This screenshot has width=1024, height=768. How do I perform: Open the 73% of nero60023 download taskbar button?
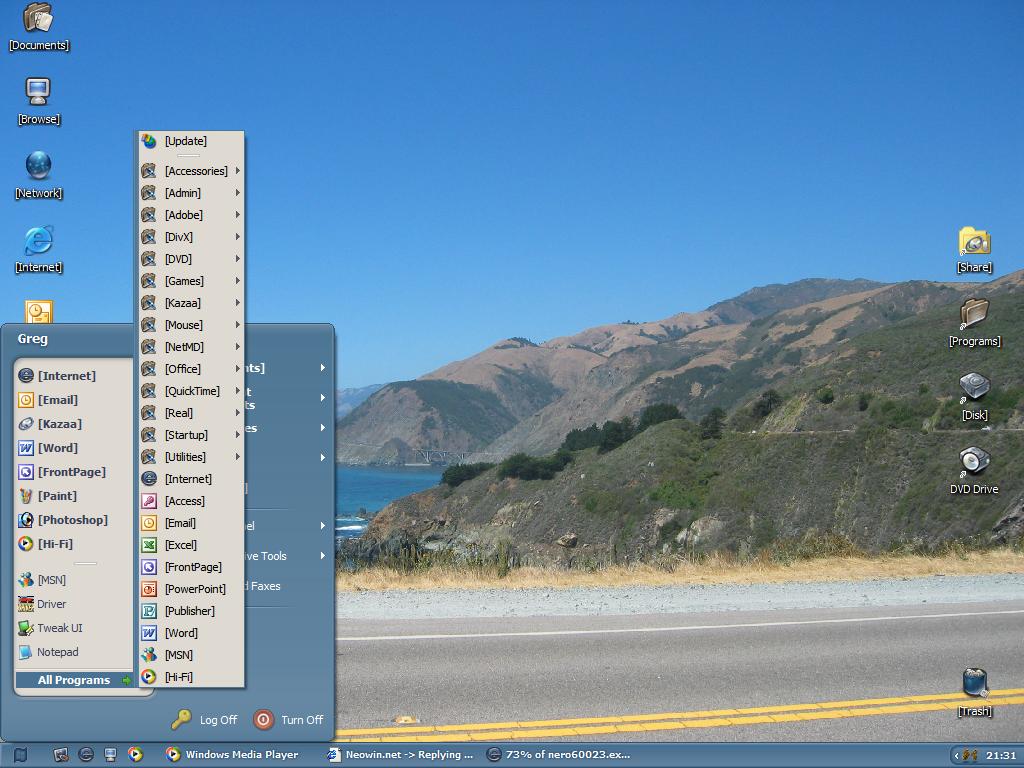(x=560, y=754)
